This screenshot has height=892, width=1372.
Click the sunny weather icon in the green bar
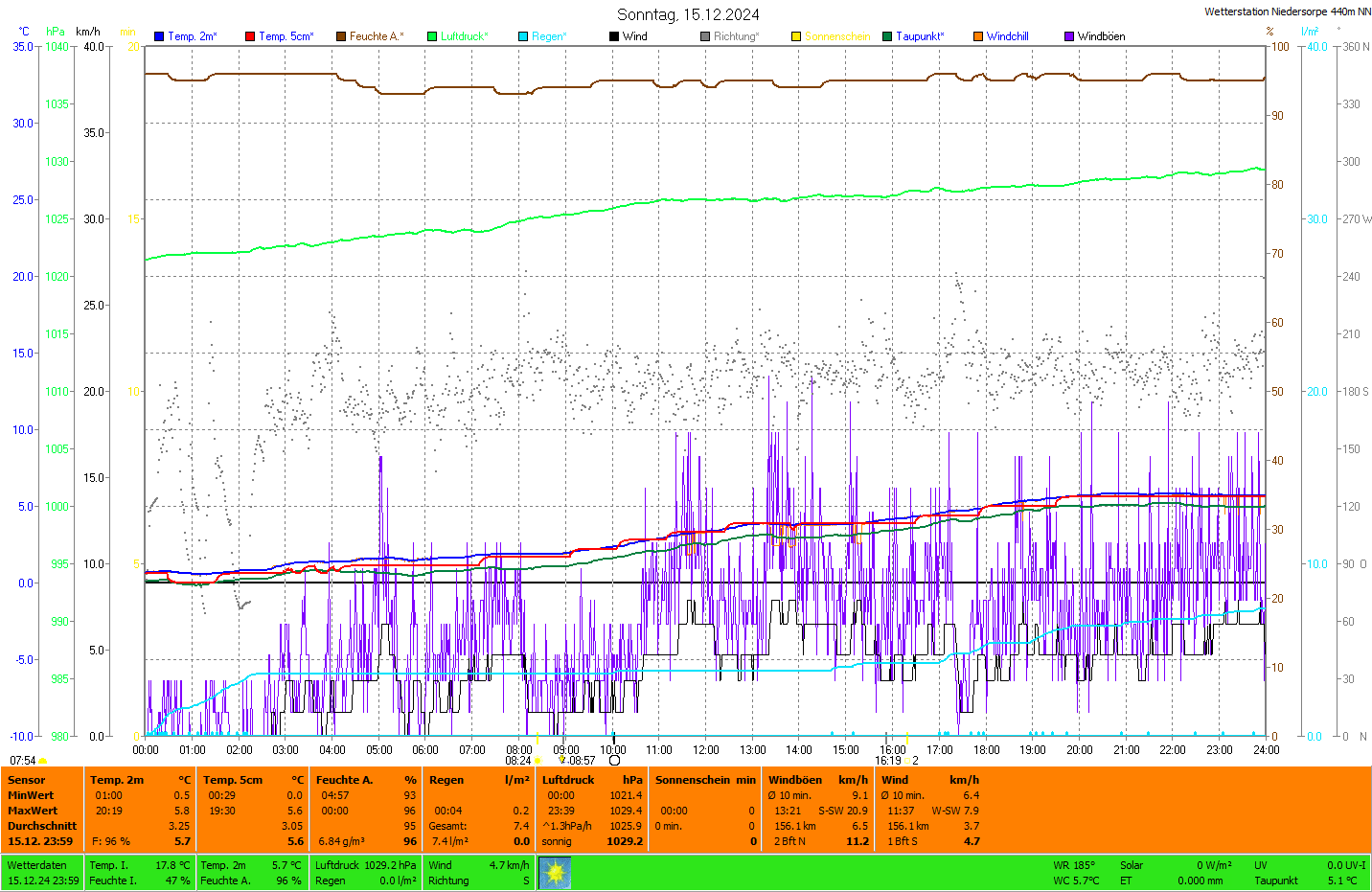coord(555,873)
